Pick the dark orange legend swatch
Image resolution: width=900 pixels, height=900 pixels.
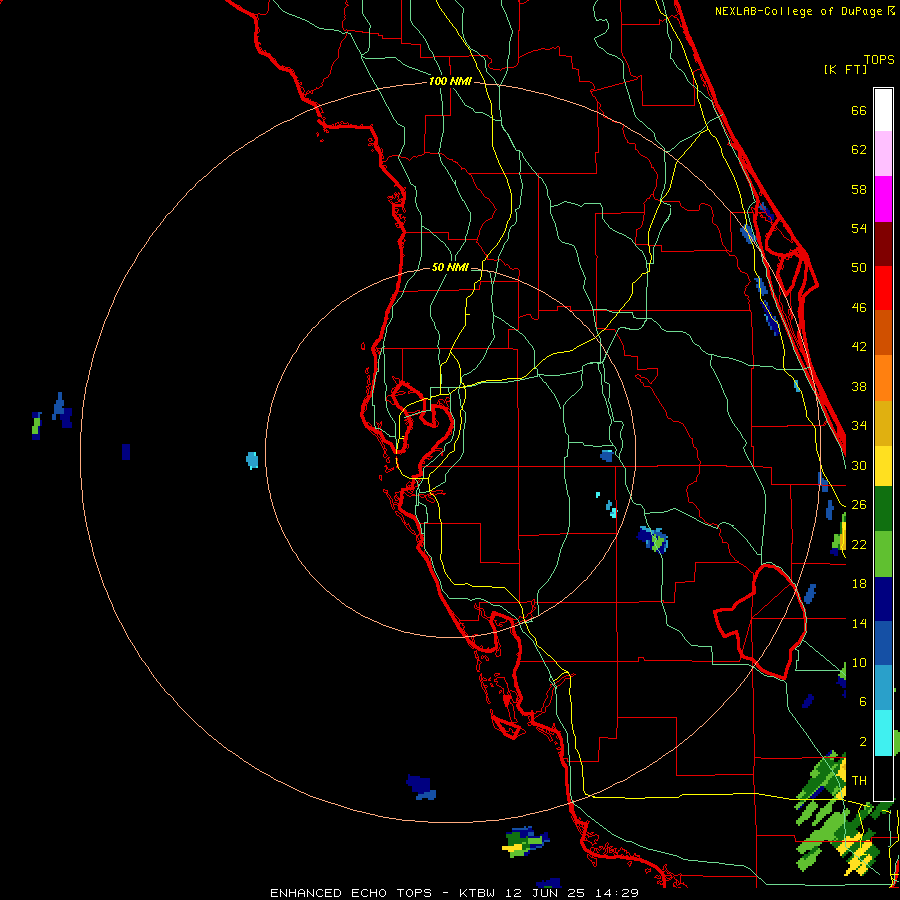point(883,332)
